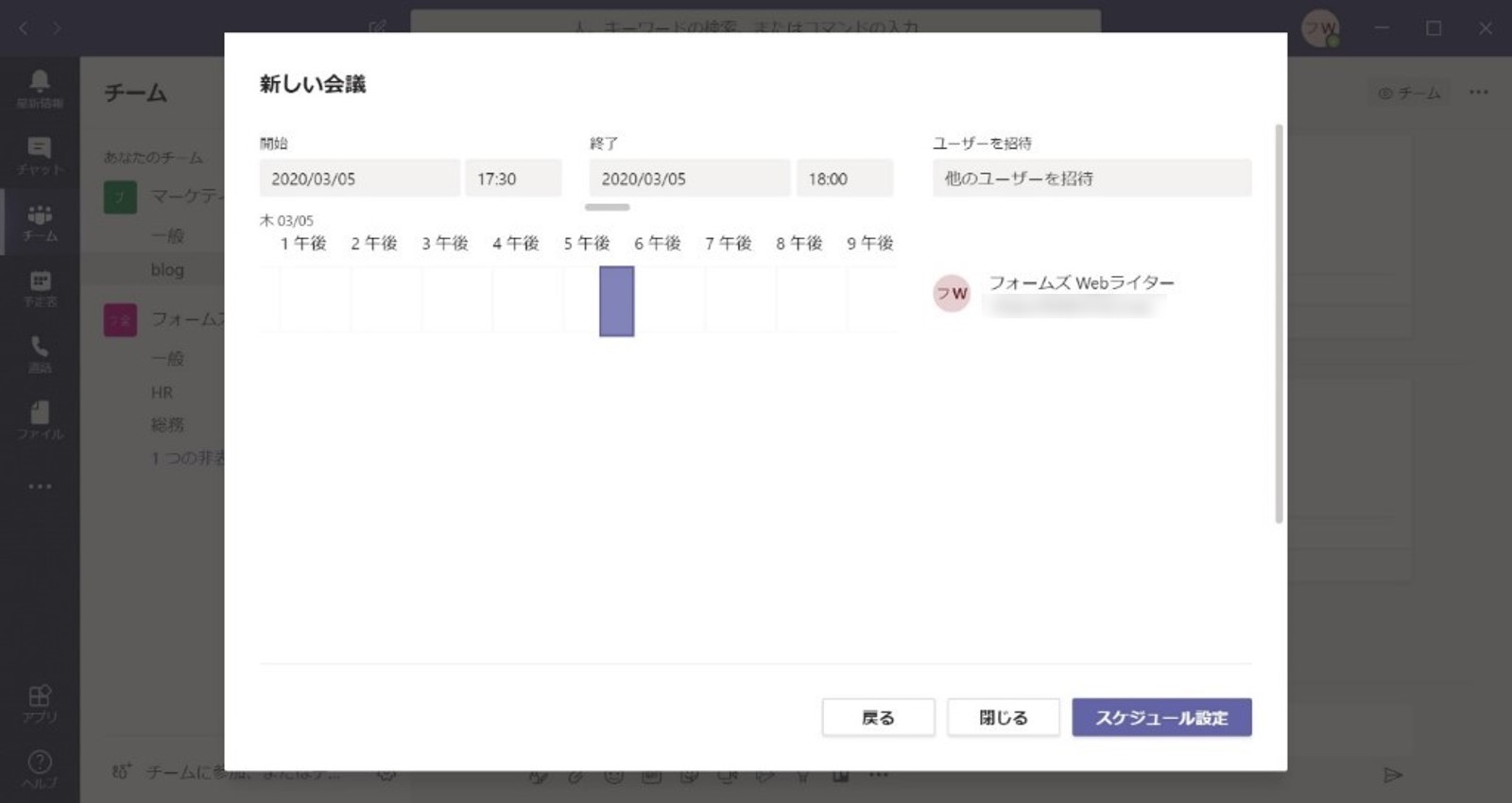The height and width of the screenshot is (803, 1512).
Task: Click the green marketing team avatar
Action: [120, 196]
